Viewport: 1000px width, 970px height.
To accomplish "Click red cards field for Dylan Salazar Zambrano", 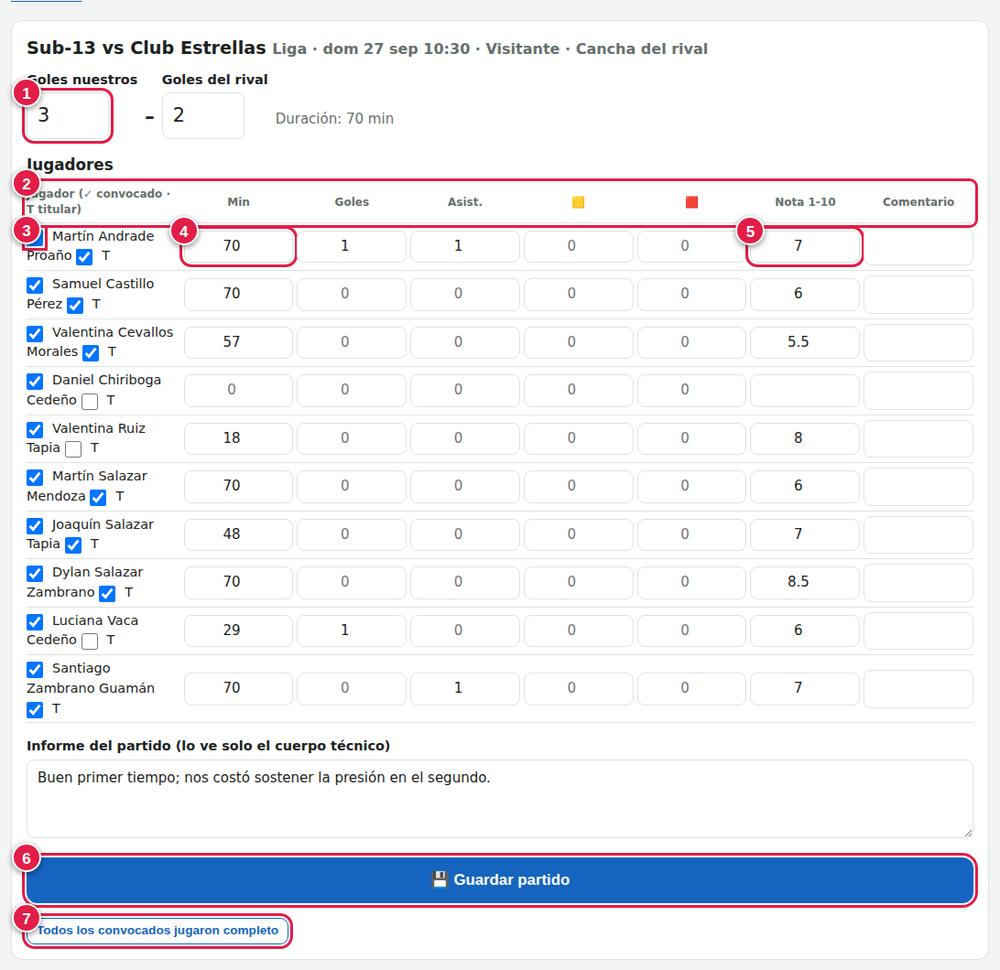I will click(691, 582).
